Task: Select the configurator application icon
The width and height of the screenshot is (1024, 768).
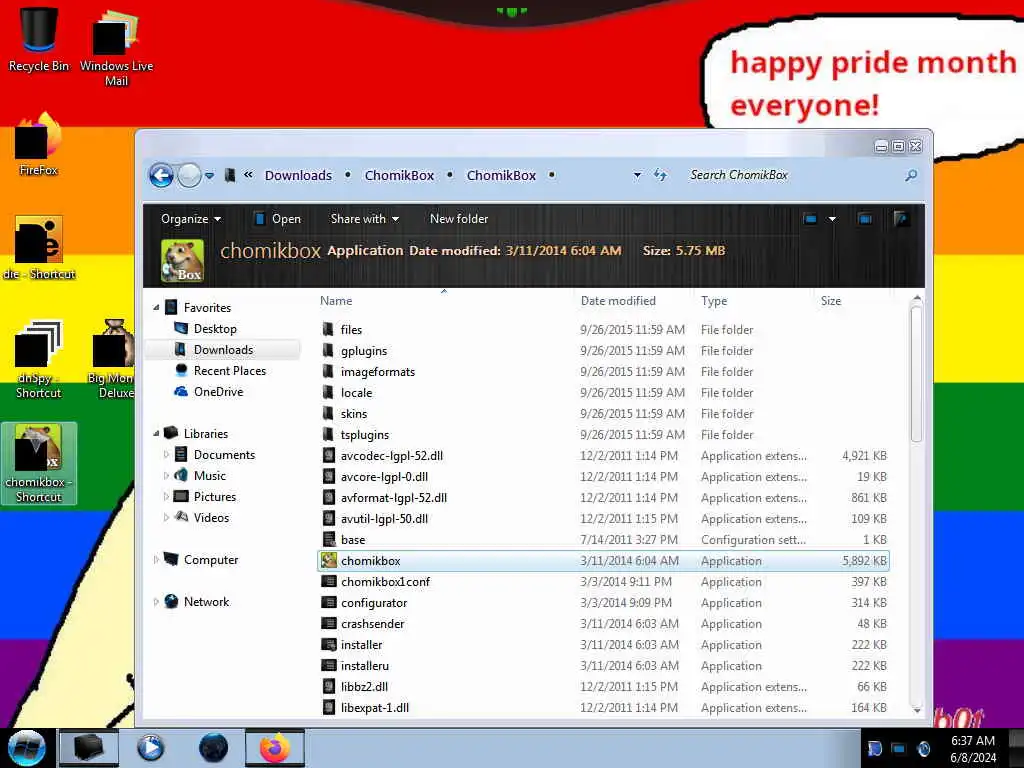Action: (x=329, y=602)
